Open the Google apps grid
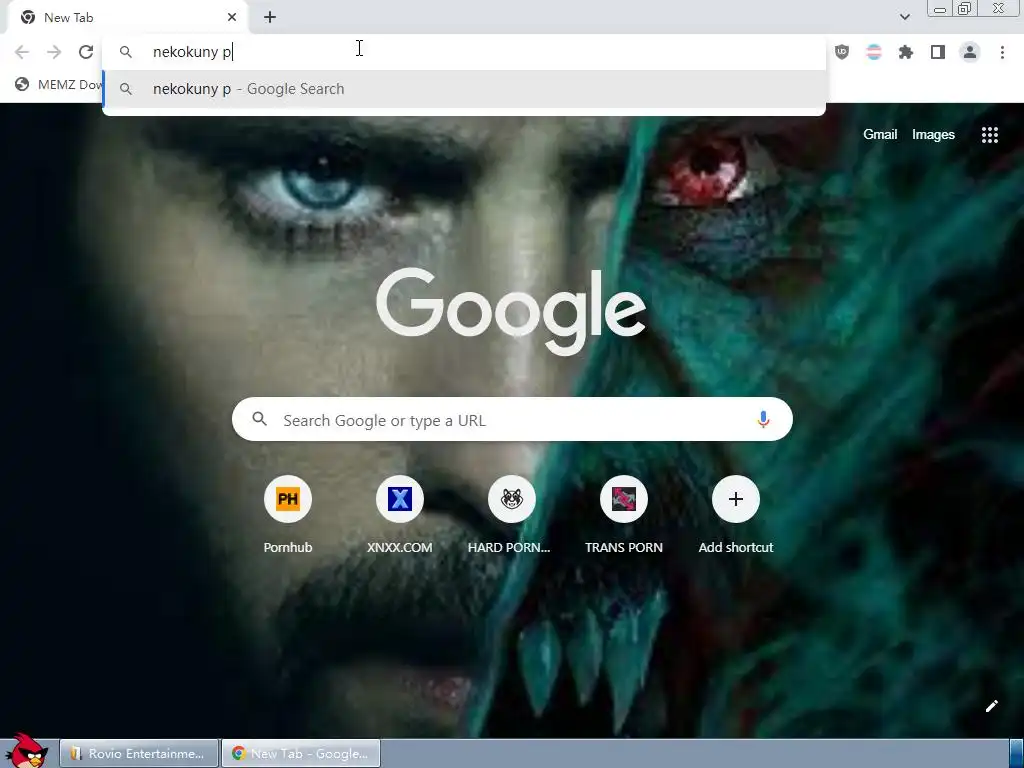The width and height of the screenshot is (1024, 768). [x=989, y=135]
